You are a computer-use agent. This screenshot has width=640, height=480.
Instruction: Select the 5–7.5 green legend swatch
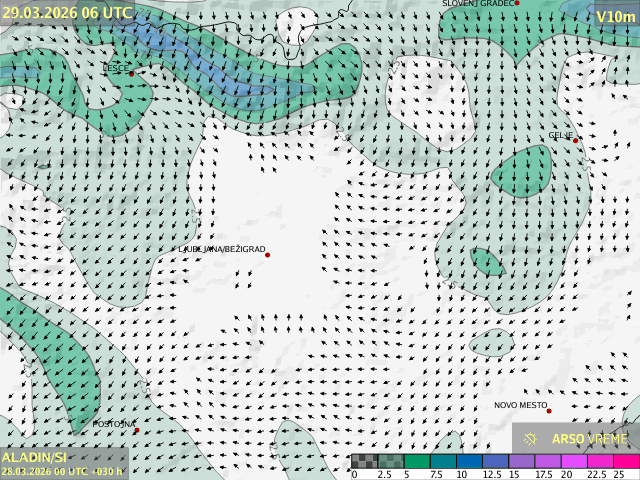[x=417, y=462]
